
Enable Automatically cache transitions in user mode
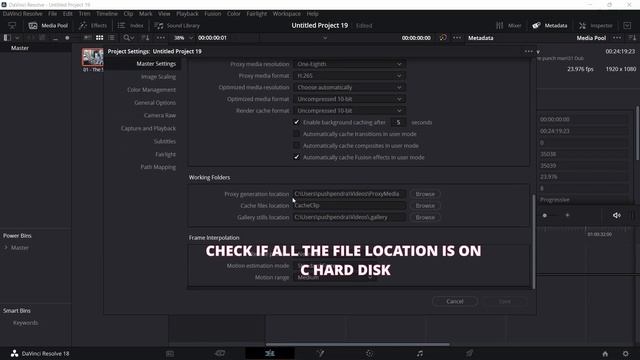pos(296,134)
